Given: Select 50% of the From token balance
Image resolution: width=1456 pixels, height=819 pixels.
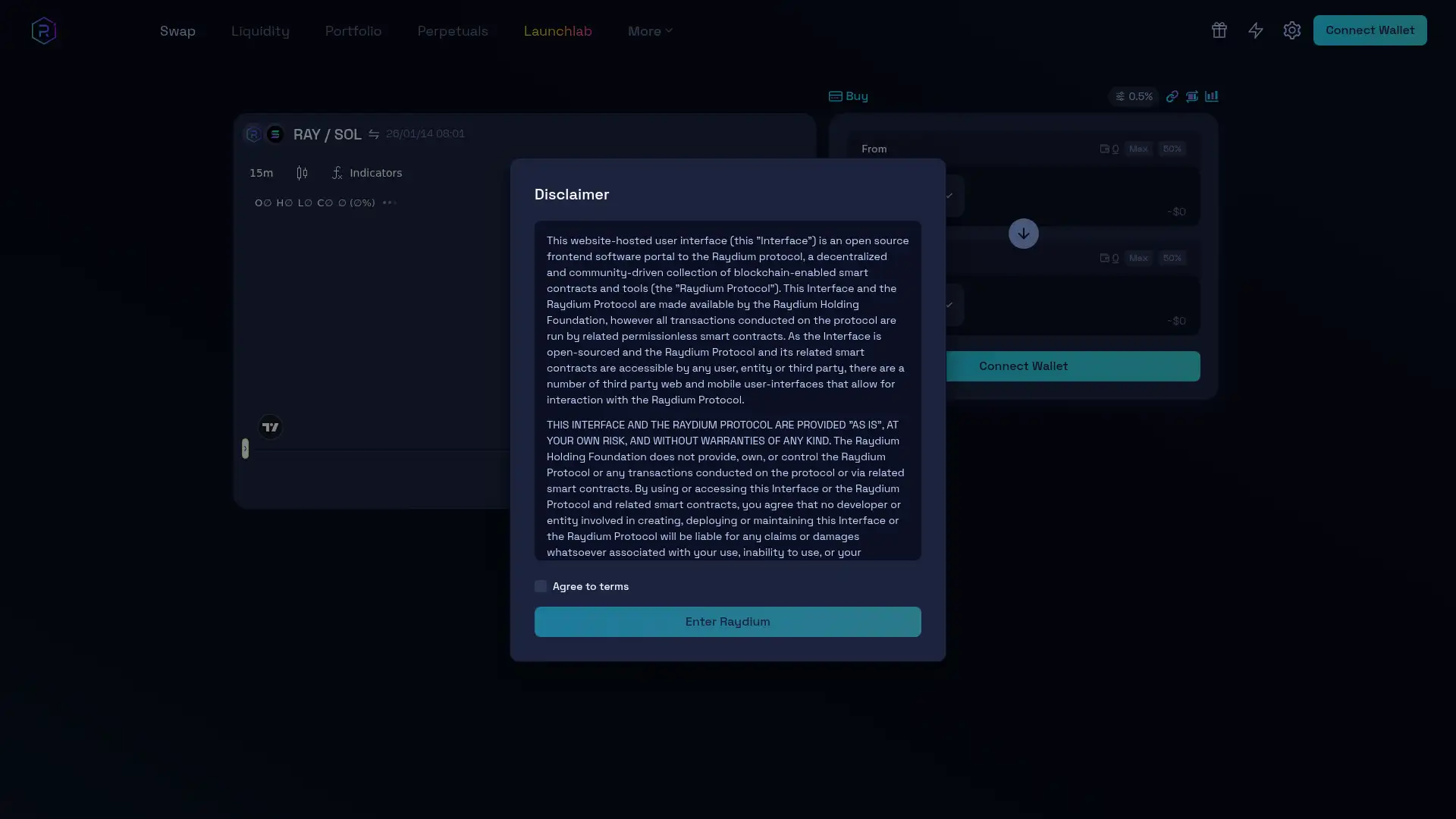Looking at the screenshot, I should 1171,149.
